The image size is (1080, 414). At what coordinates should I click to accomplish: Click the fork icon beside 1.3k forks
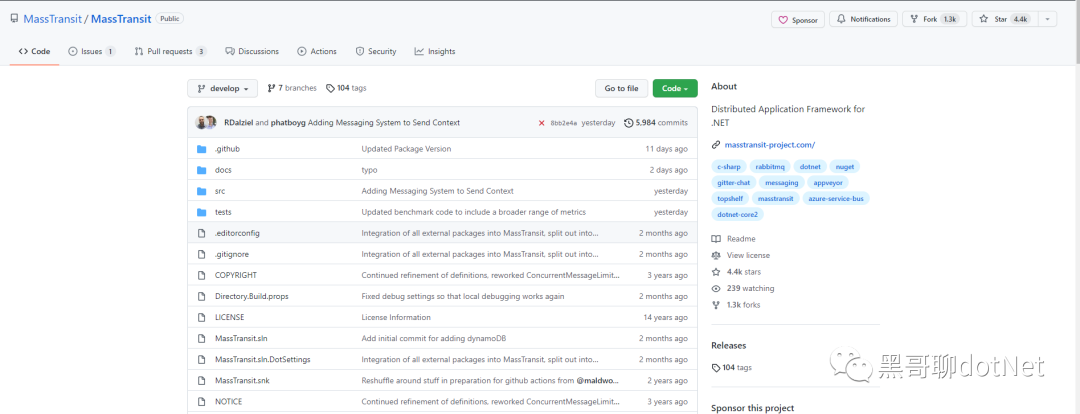[716, 305]
